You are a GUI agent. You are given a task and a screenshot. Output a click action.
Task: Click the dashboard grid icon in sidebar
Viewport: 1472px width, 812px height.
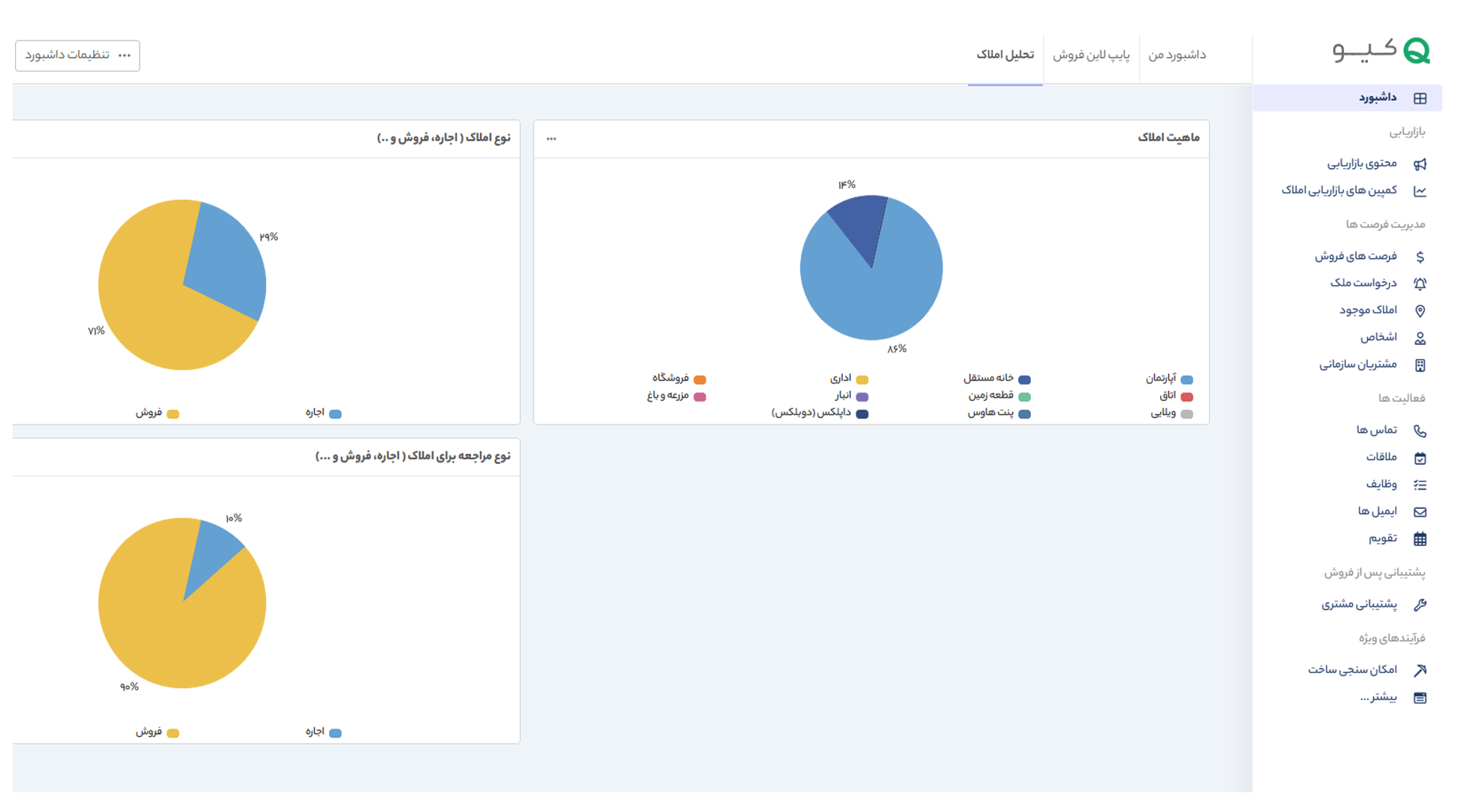click(1420, 99)
